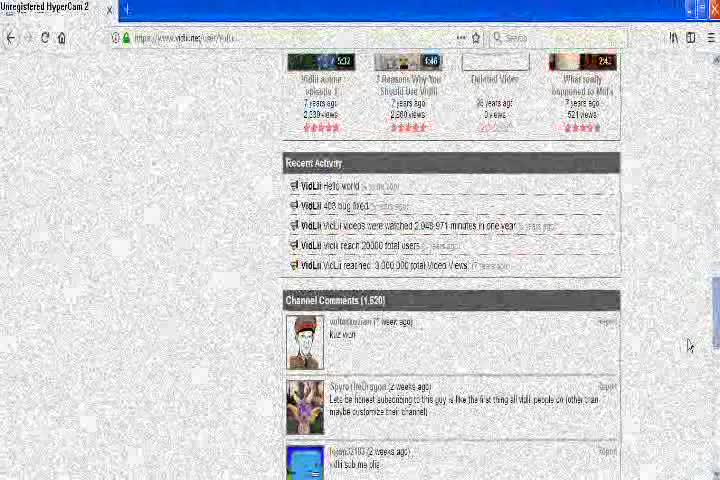The height and width of the screenshot is (480, 720).
Task: Click star rating under the 521 views video
Action: pyautogui.click(x=582, y=128)
